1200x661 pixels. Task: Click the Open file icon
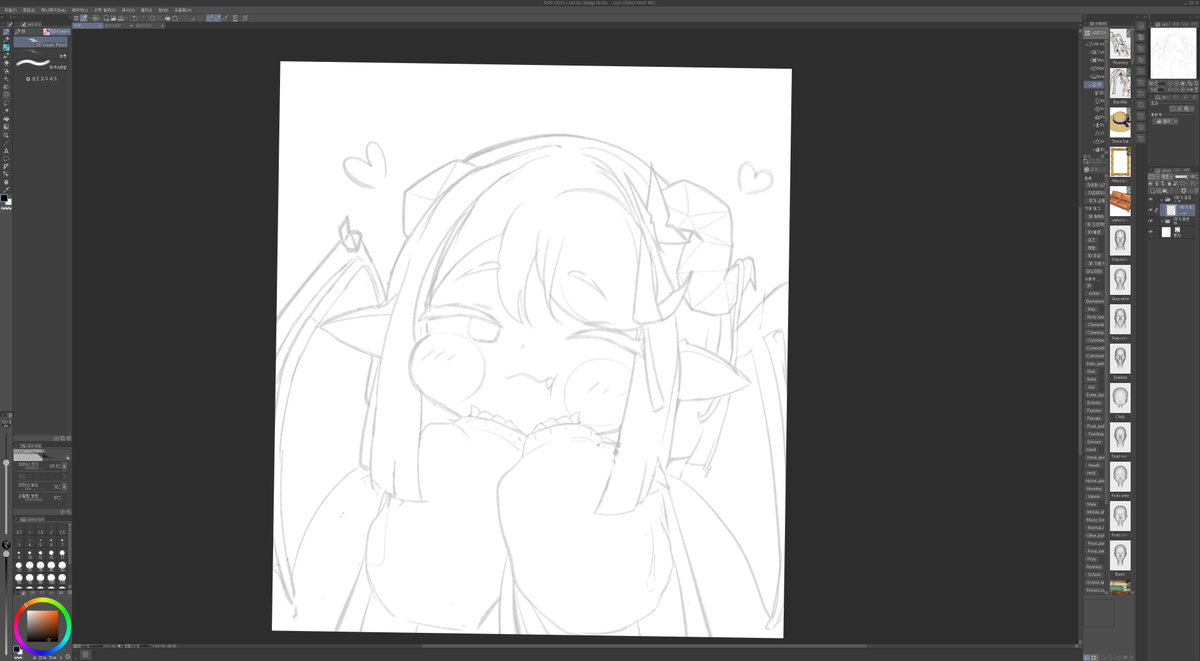(x=113, y=18)
